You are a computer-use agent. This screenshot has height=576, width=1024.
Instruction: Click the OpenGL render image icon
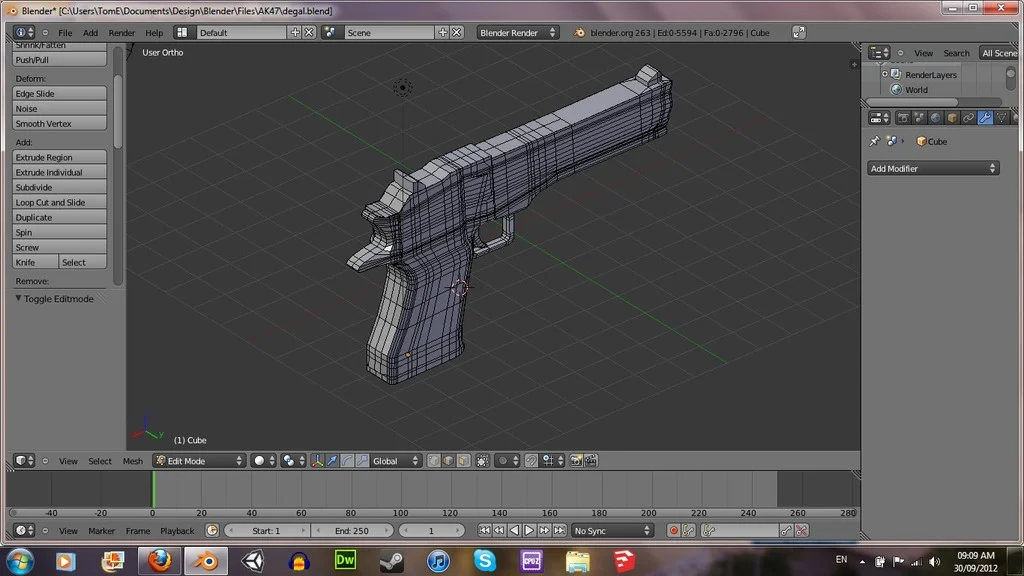575,460
